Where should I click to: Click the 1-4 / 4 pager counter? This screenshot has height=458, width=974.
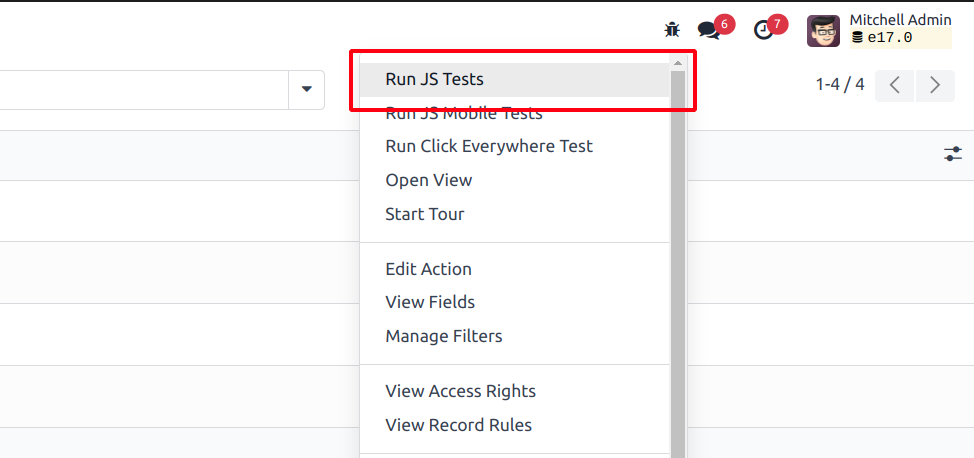pyautogui.click(x=840, y=85)
